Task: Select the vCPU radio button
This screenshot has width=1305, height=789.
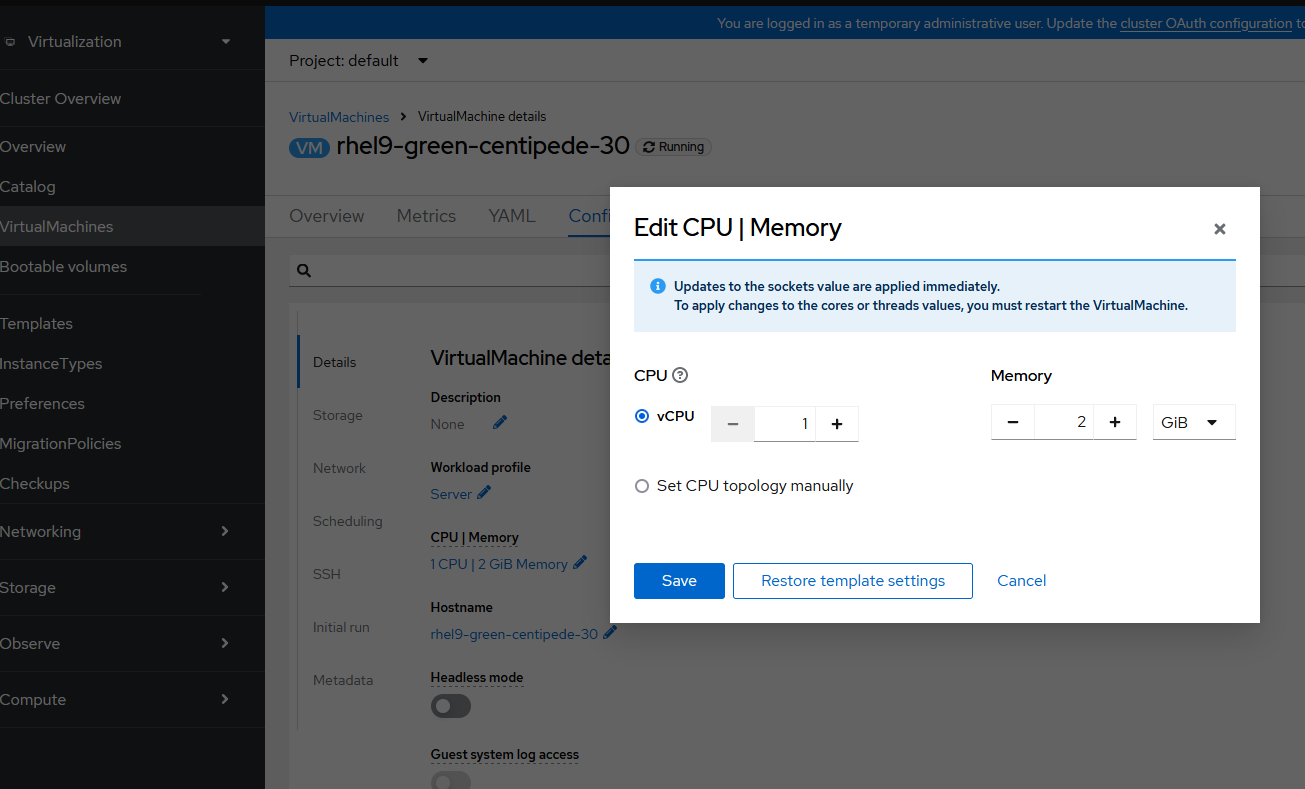Action: [642, 416]
